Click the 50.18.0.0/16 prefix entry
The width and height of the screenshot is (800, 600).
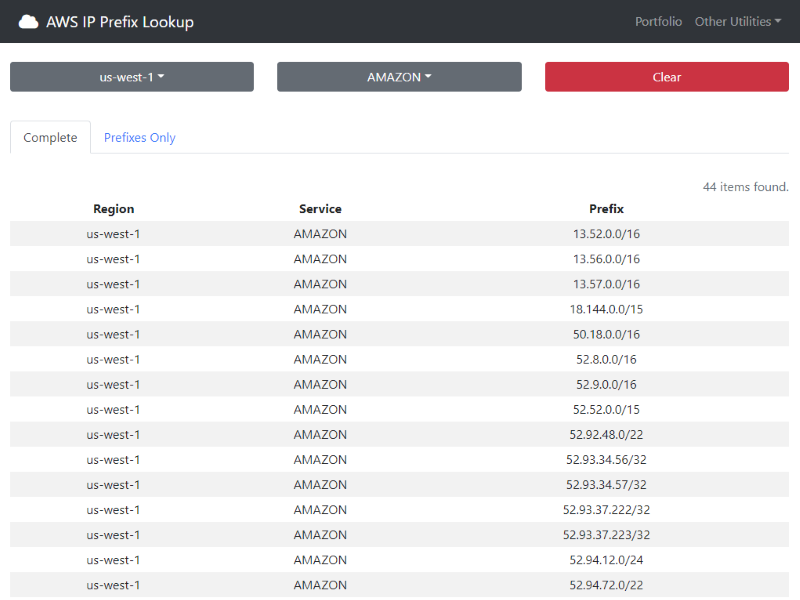(606, 334)
